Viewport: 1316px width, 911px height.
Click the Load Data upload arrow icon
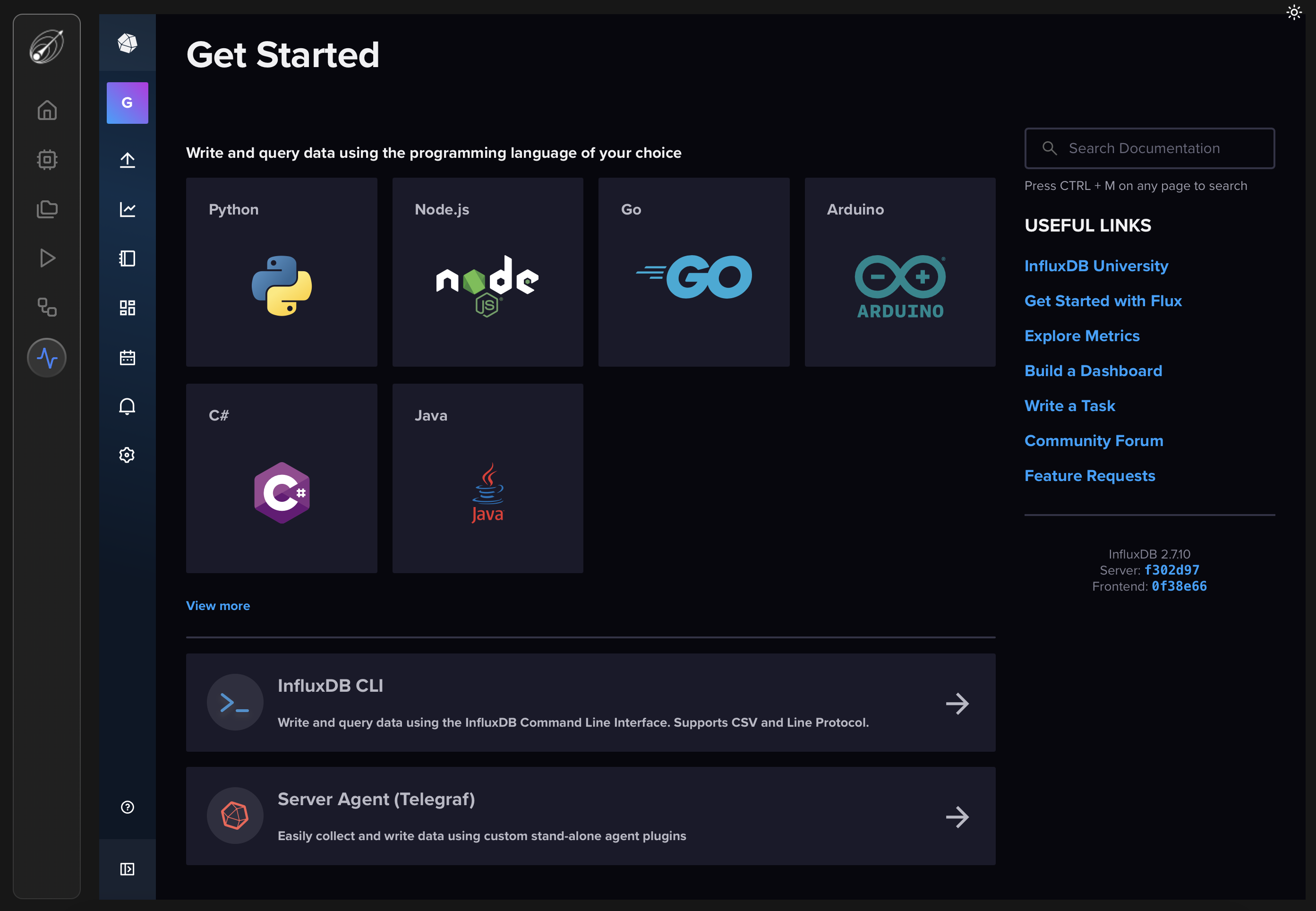(x=127, y=160)
